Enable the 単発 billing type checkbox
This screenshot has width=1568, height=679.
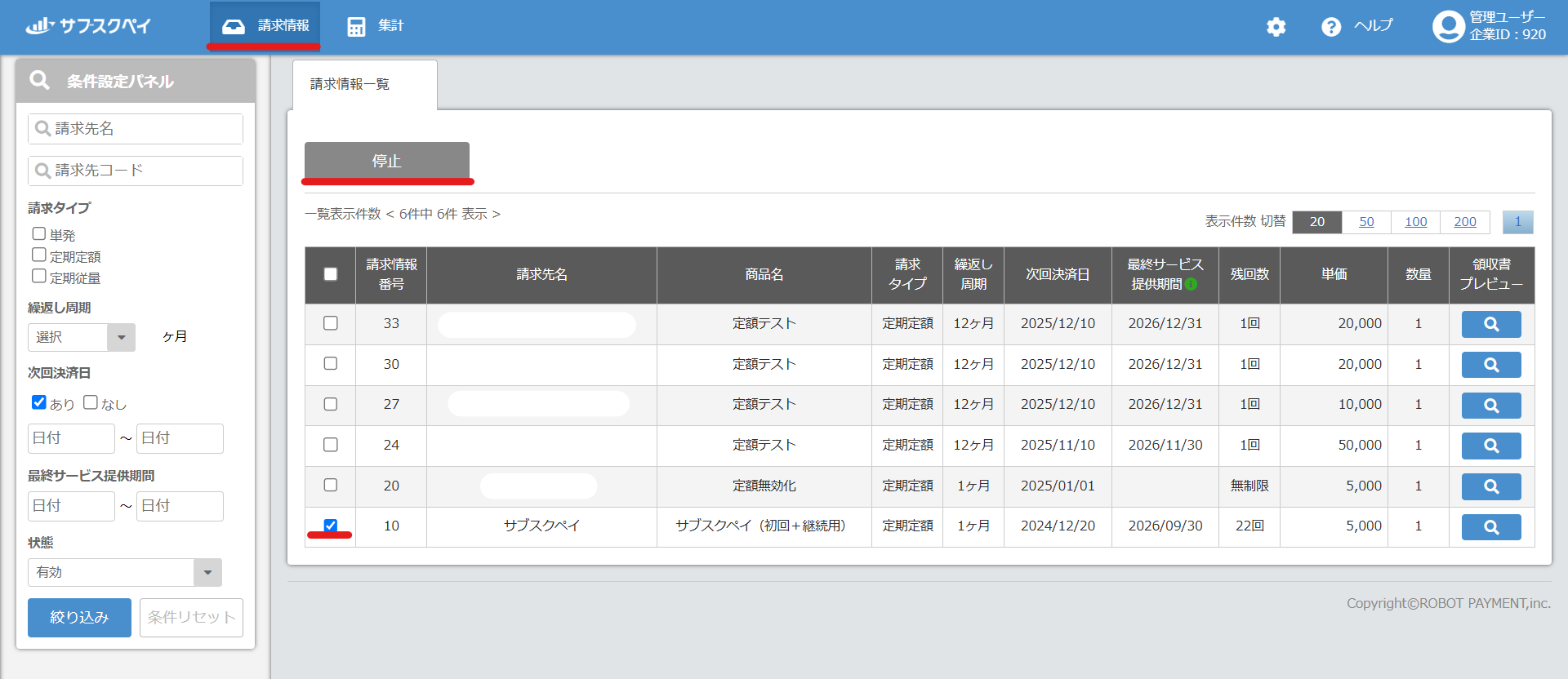(39, 234)
